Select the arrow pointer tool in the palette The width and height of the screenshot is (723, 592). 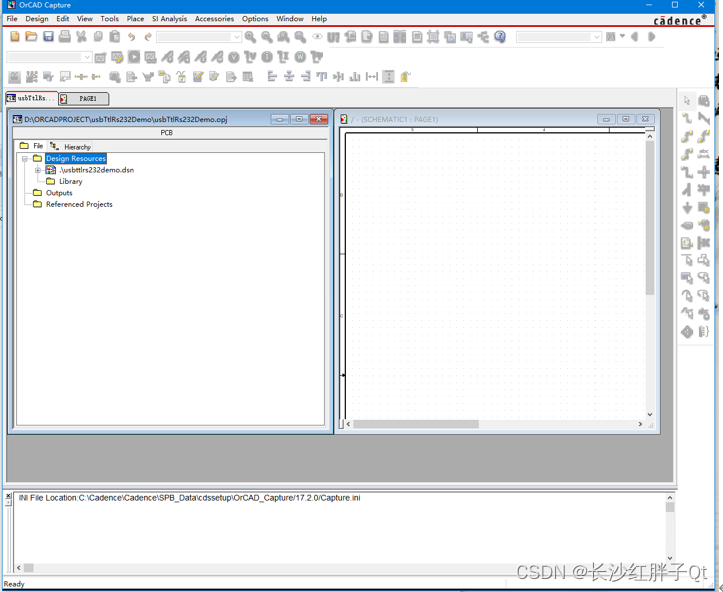click(x=687, y=101)
